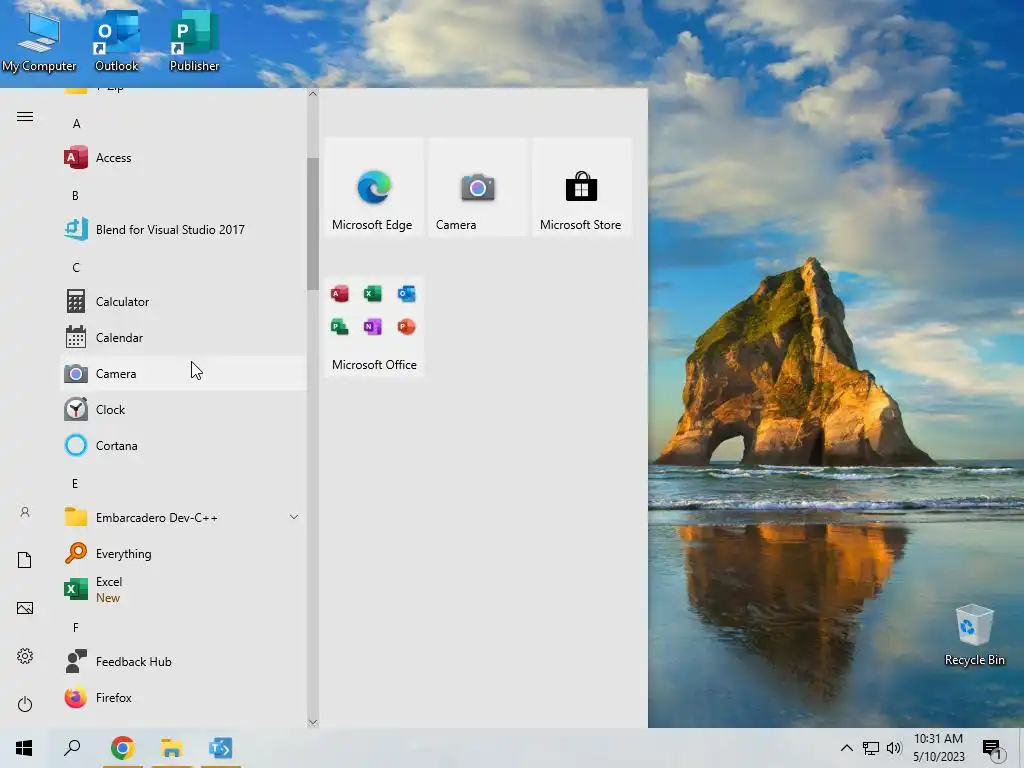Jump to letter A section header
This screenshot has width=1024, height=768.
click(x=76, y=123)
